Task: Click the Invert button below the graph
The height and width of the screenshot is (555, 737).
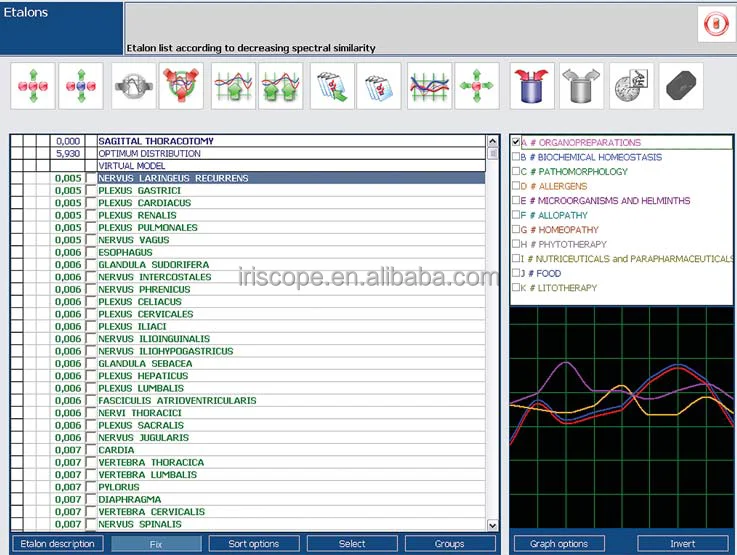Action: pos(683,544)
